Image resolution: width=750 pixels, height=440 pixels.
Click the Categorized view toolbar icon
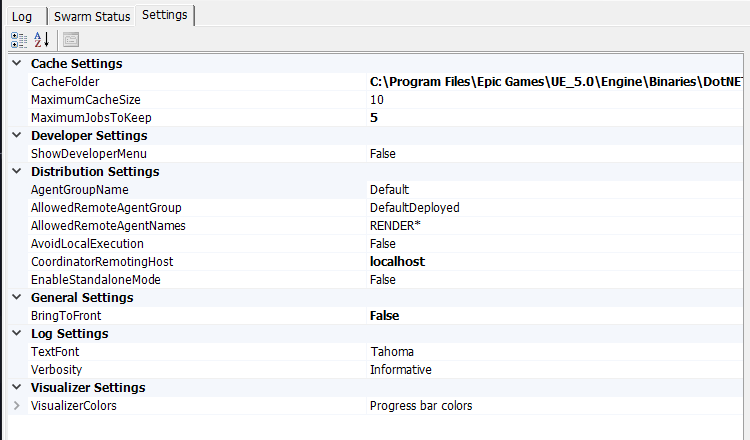(19, 40)
